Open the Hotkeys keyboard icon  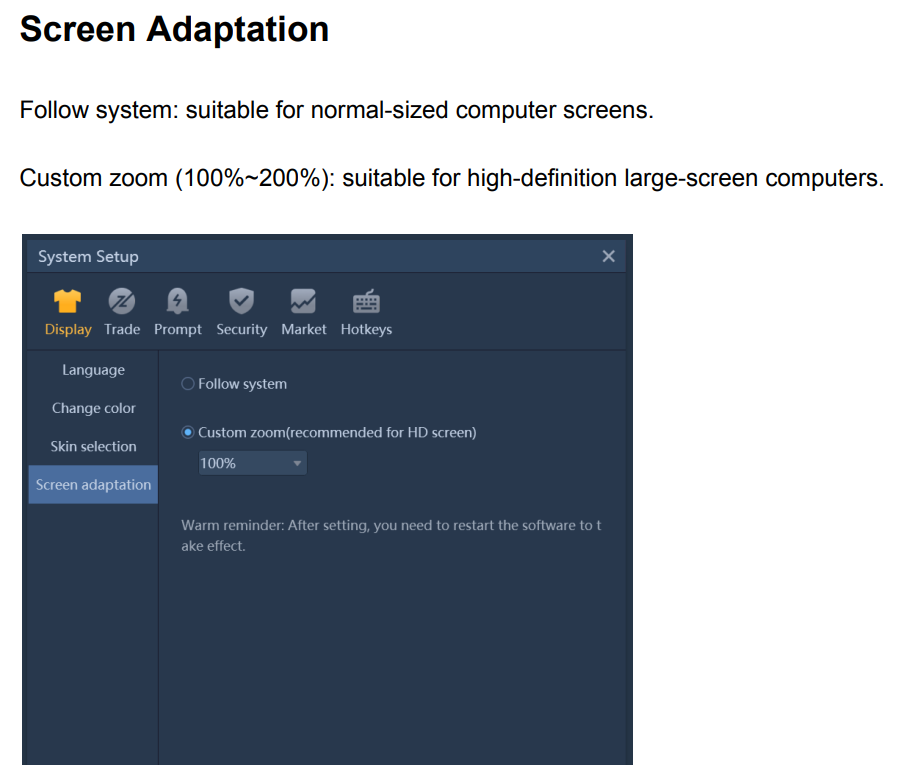366,301
